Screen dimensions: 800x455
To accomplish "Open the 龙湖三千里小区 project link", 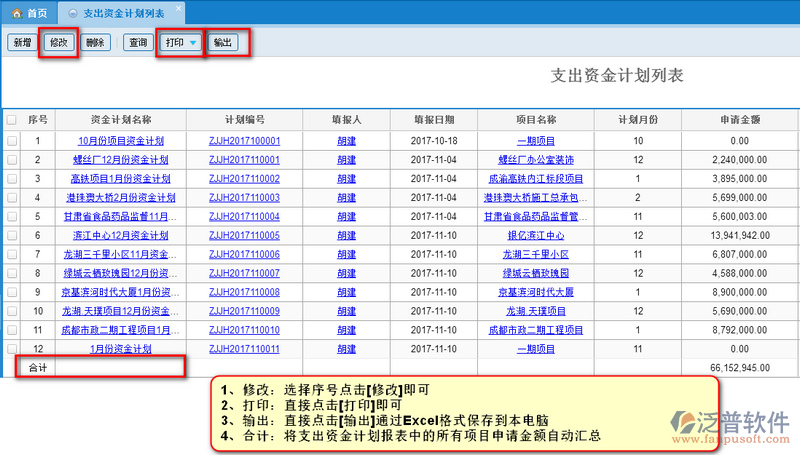I will coord(536,254).
